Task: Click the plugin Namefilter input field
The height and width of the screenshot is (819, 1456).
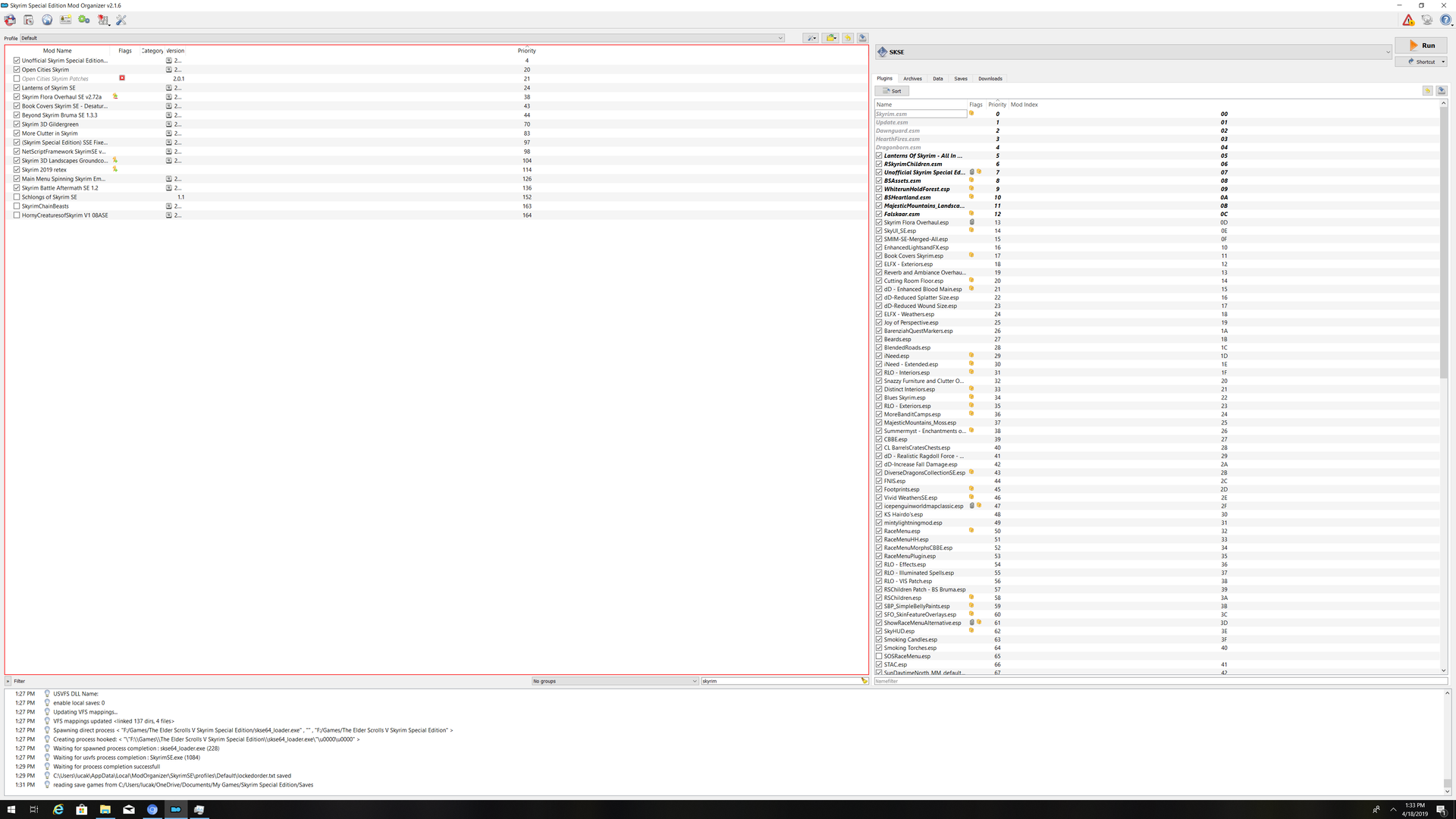Action: (1160, 681)
